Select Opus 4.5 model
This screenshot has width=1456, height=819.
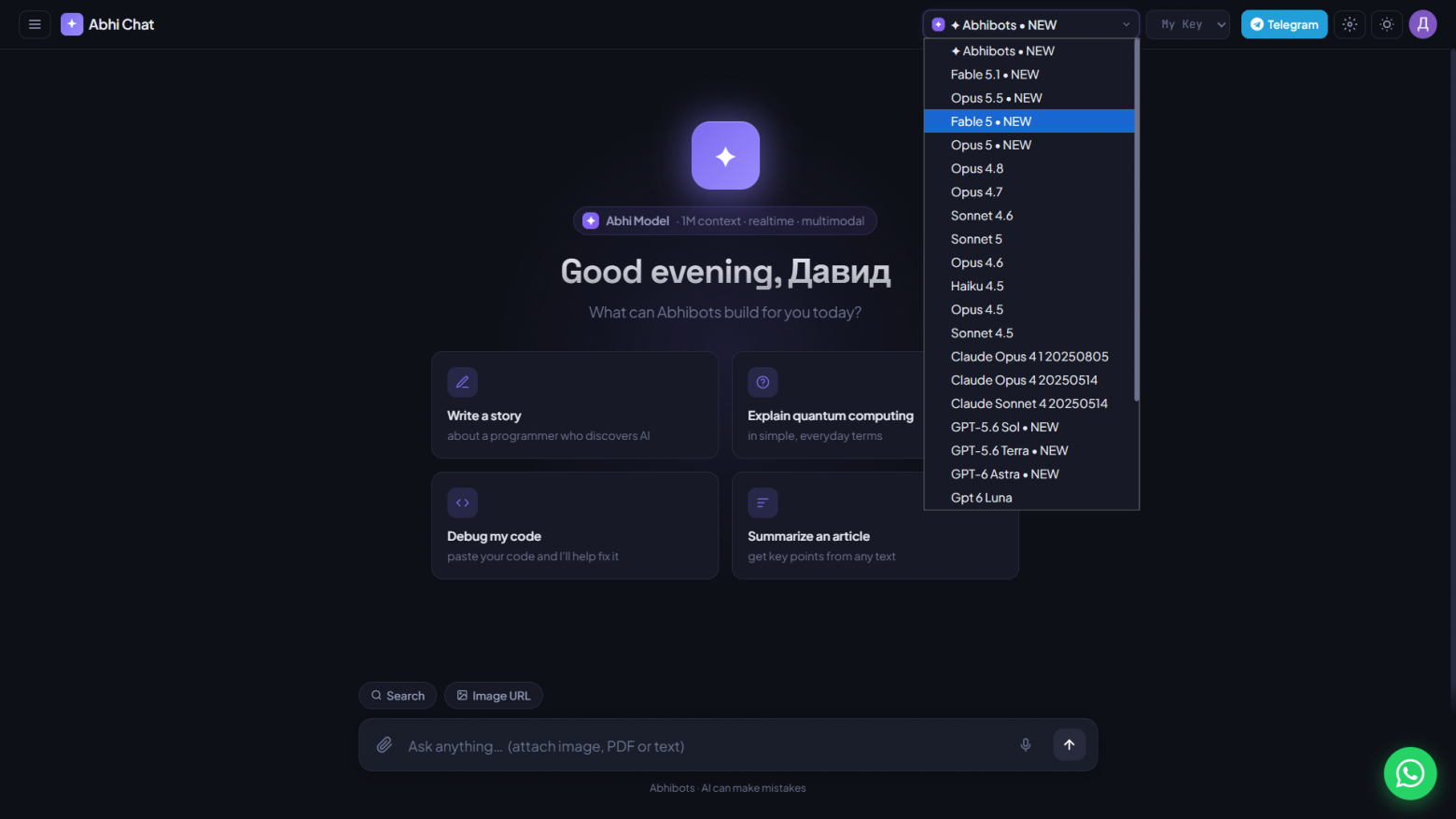pos(1029,309)
